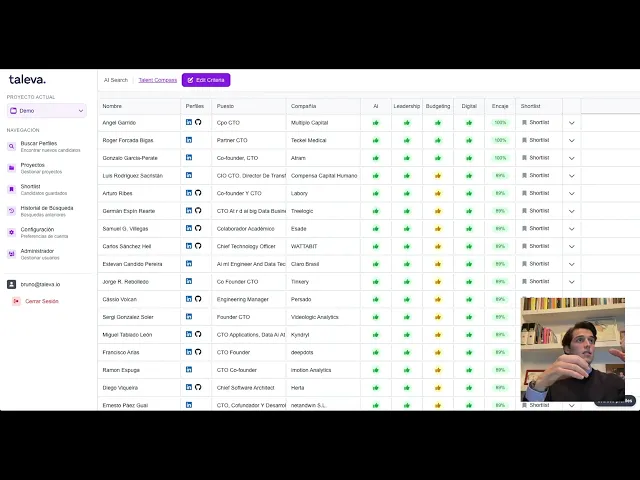Open Francisco Arias LinkedIn icon

pos(189,352)
